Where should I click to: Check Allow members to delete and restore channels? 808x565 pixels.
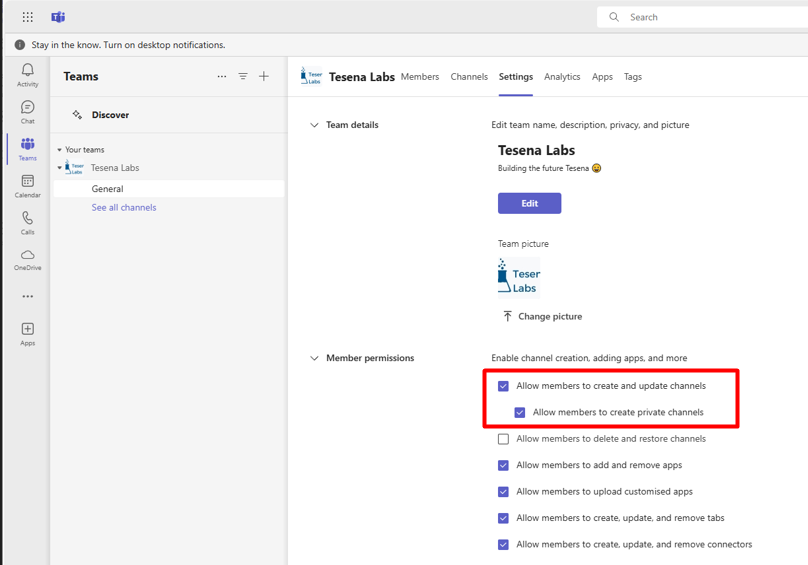(x=503, y=439)
